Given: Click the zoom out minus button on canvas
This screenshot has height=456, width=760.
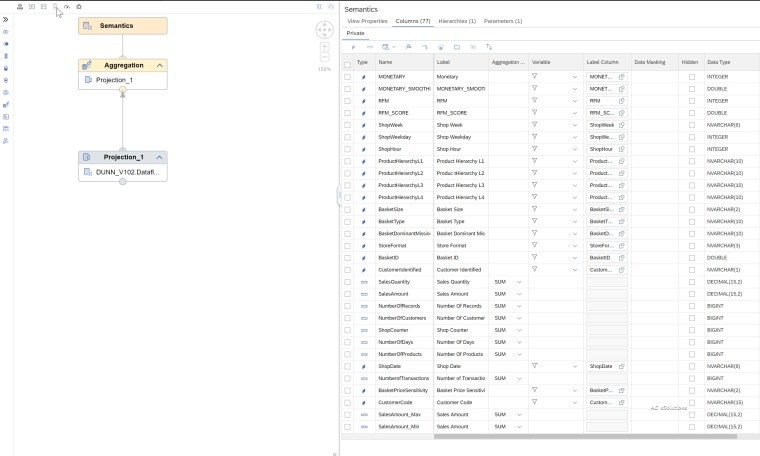Looking at the screenshot, I should click(324, 58).
